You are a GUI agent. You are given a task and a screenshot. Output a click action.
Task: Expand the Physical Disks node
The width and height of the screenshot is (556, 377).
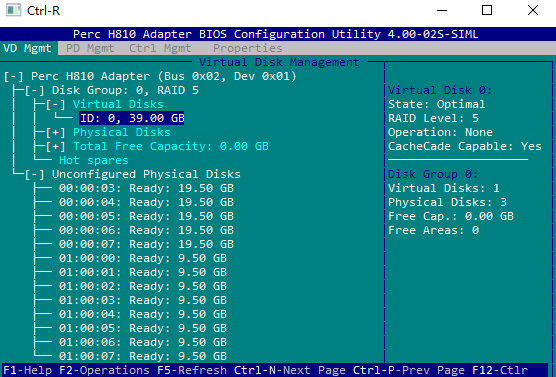[55, 132]
